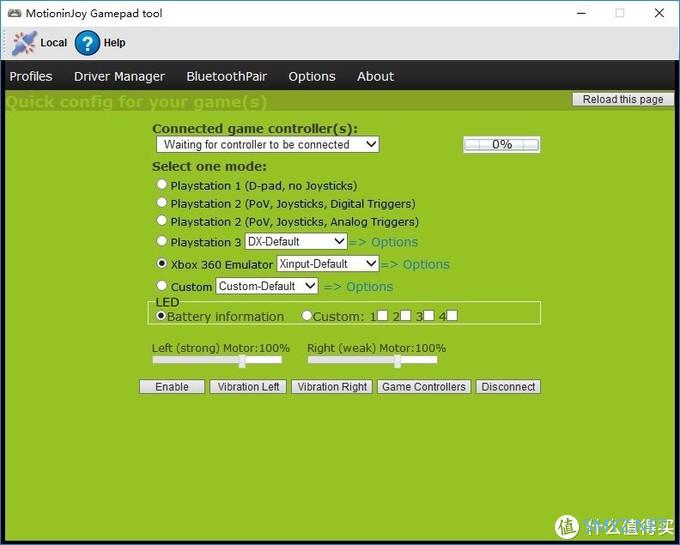Close the MotioninJoy Gamepad tool window
Viewport: 680px width, 545px height.
(659, 13)
